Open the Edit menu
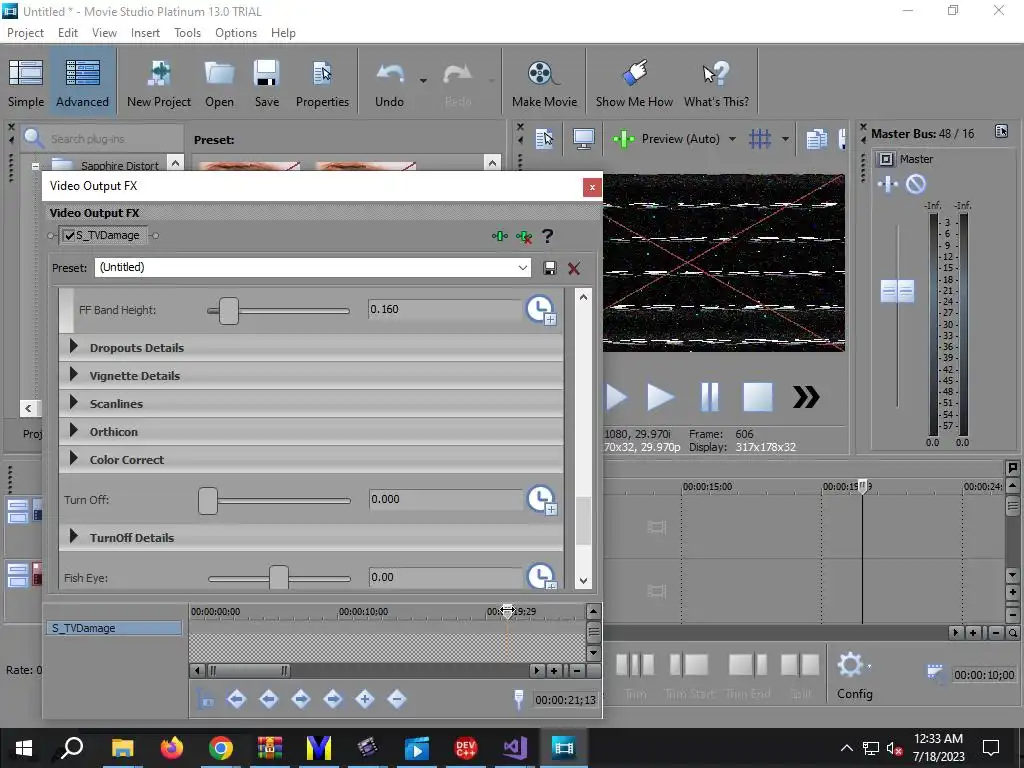 pos(68,33)
